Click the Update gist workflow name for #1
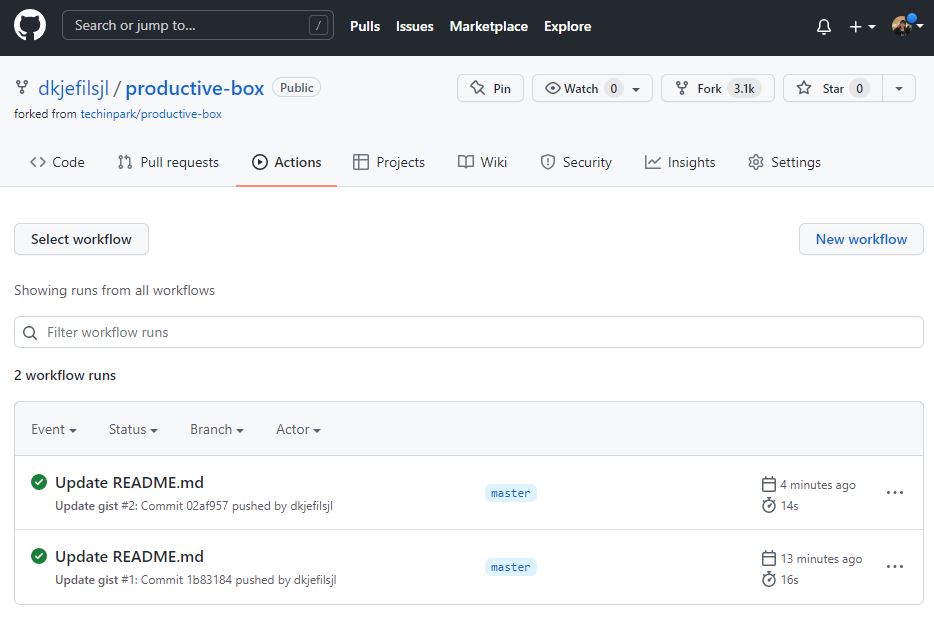Viewport: 934px width, 641px height. pyautogui.click(x=86, y=580)
